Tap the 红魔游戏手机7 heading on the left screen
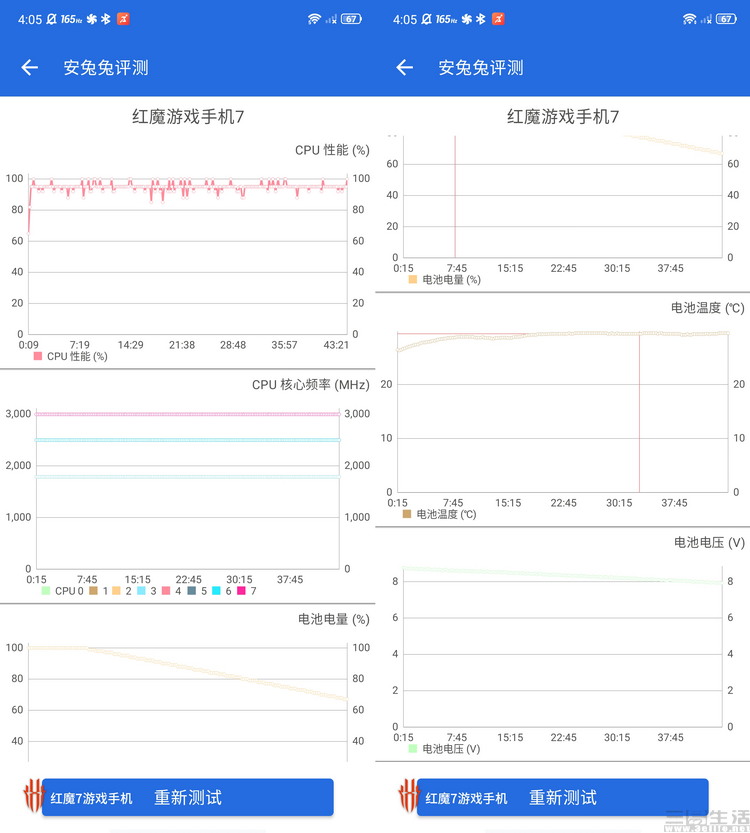Viewport: 750px width, 833px height. point(188,116)
